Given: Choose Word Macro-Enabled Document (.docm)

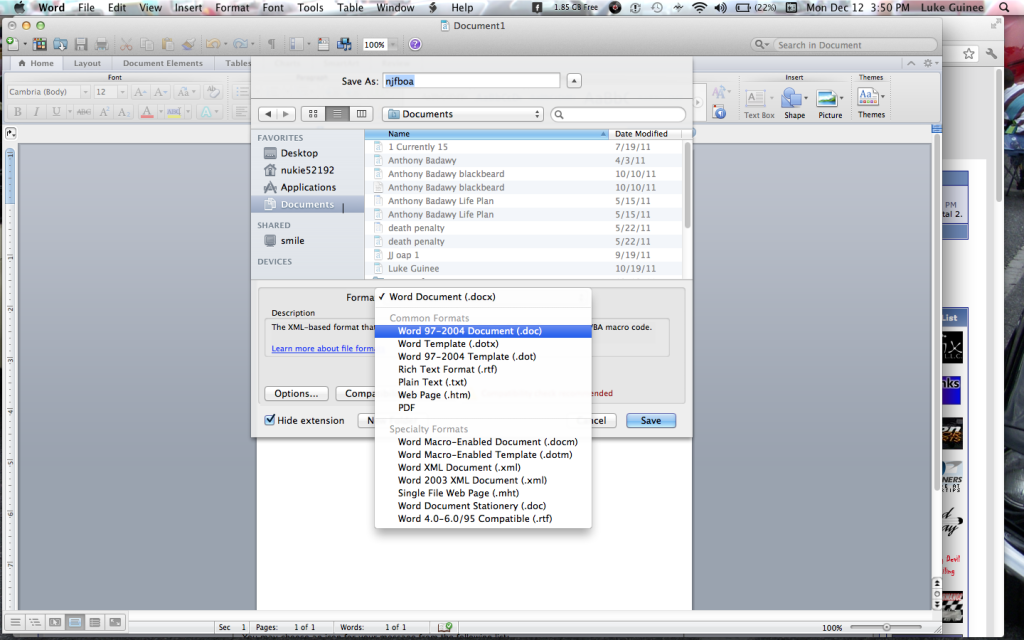Looking at the screenshot, I should coord(483,441).
